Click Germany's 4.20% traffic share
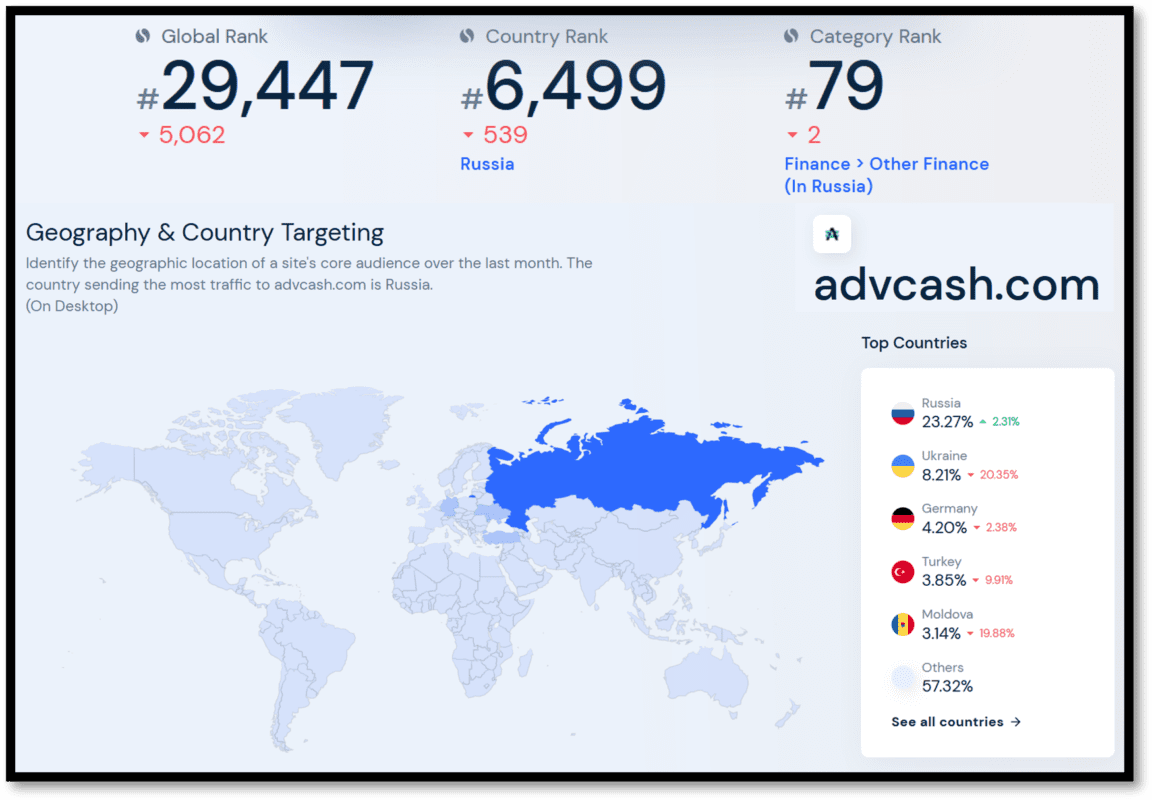Screen dimensions: 1152x800 click(x=944, y=528)
